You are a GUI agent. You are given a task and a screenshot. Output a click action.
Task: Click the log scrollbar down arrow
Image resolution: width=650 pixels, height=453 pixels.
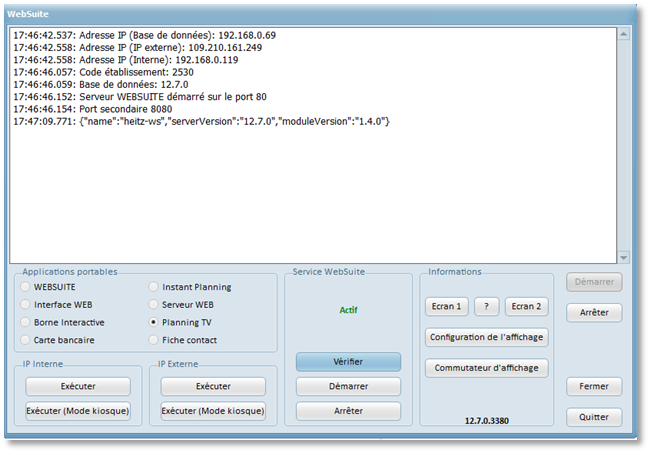tap(623, 257)
